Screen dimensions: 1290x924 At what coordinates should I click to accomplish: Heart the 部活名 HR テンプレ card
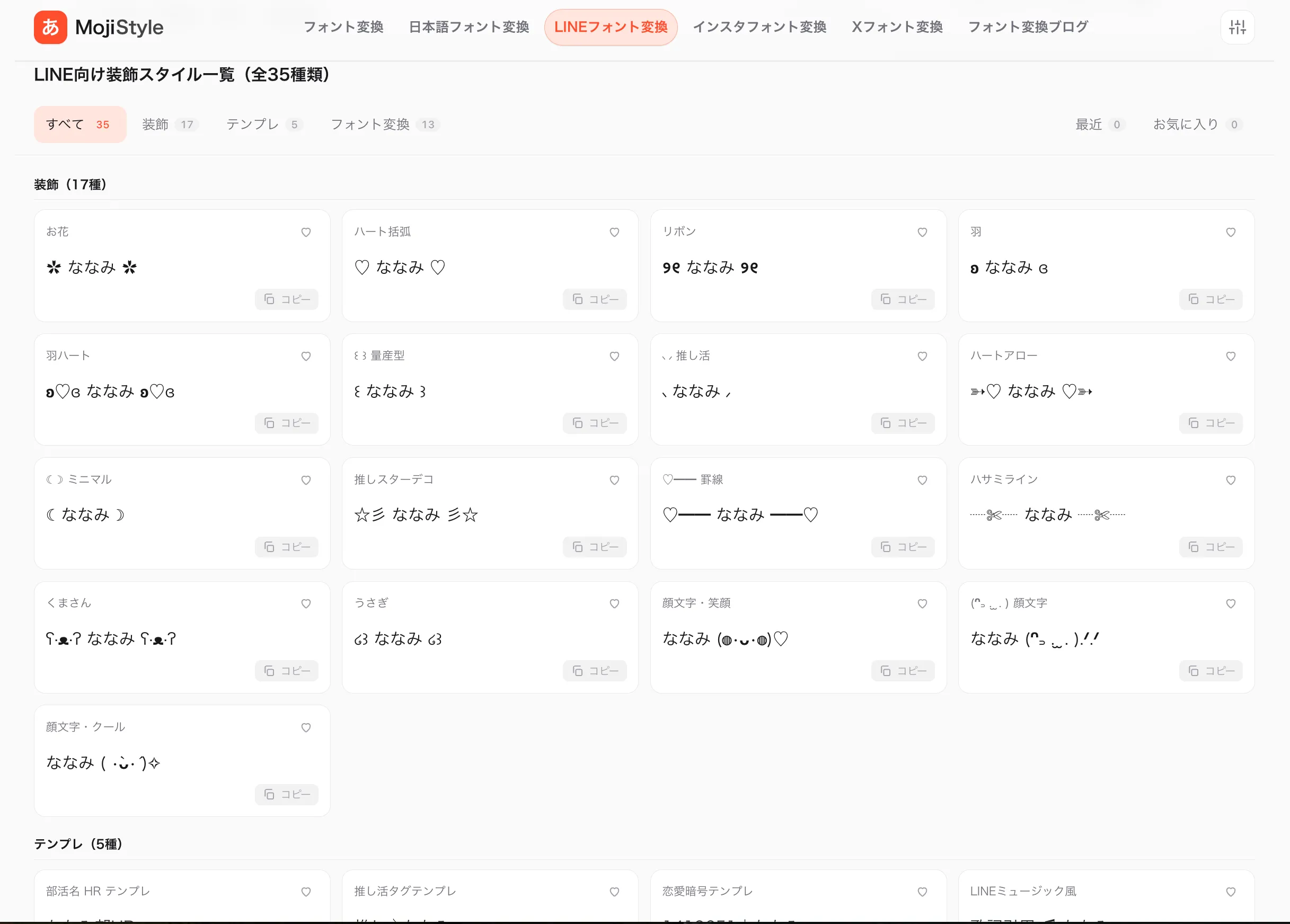(x=306, y=892)
